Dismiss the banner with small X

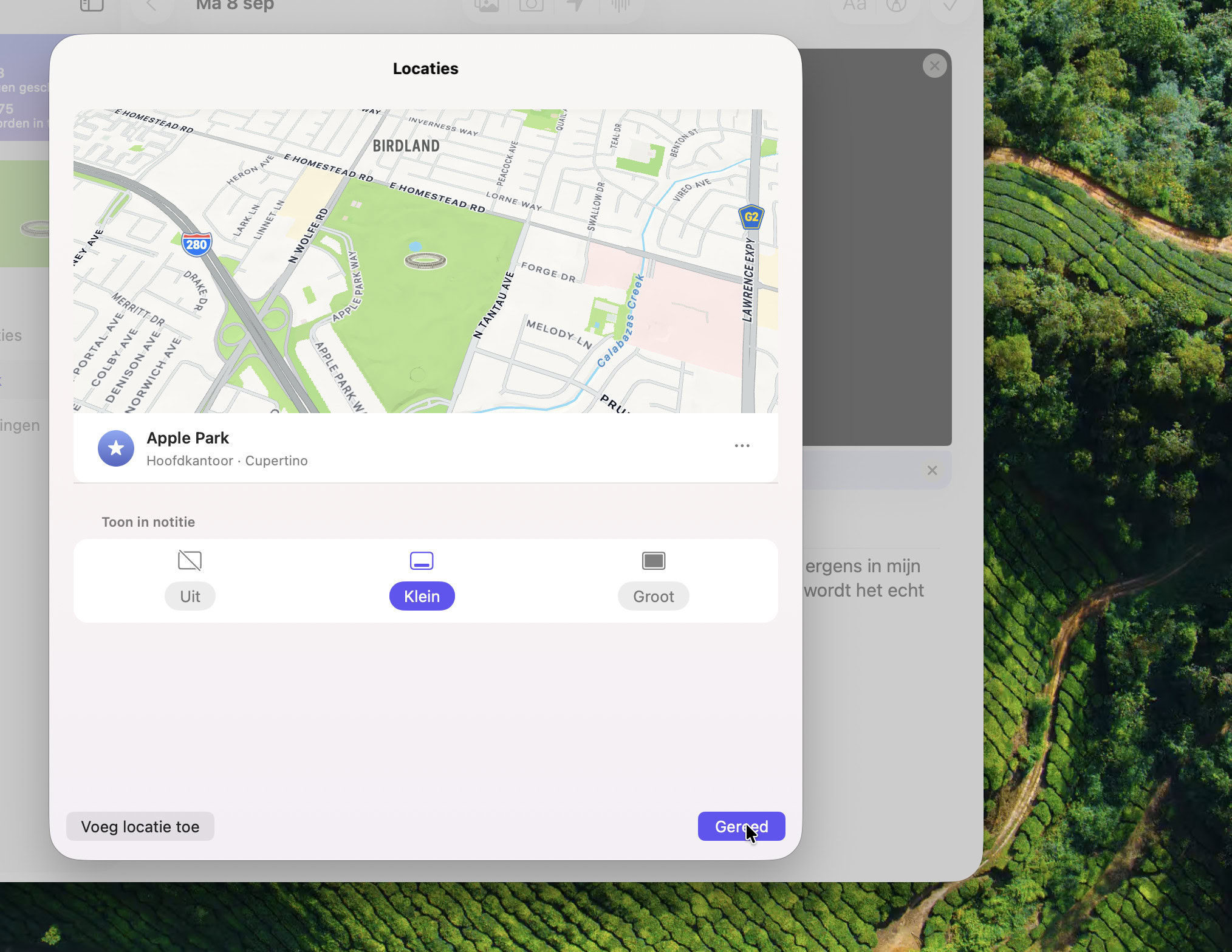932,470
